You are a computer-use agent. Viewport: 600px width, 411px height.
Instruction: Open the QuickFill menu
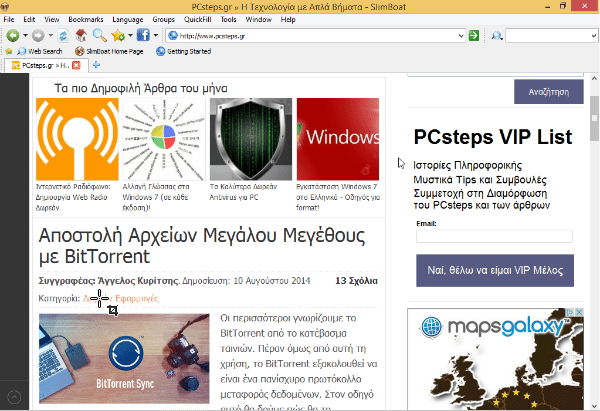click(197, 20)
